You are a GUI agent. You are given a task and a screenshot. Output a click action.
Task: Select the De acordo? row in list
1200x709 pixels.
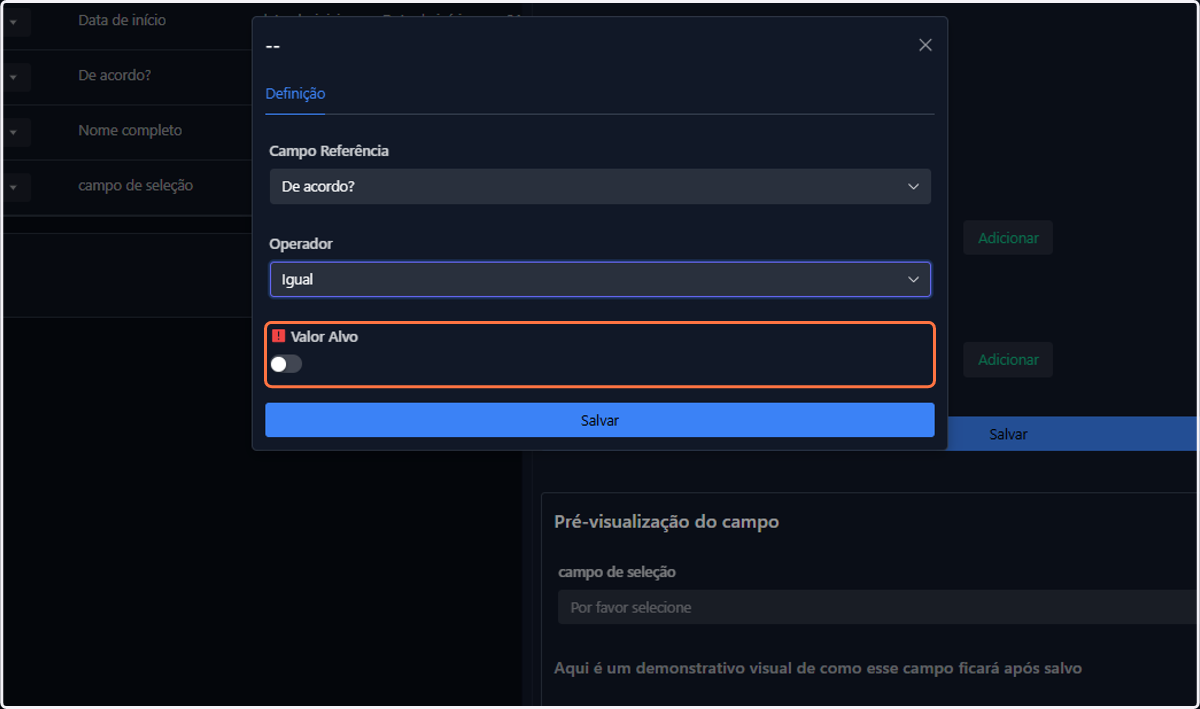[115, 75]
